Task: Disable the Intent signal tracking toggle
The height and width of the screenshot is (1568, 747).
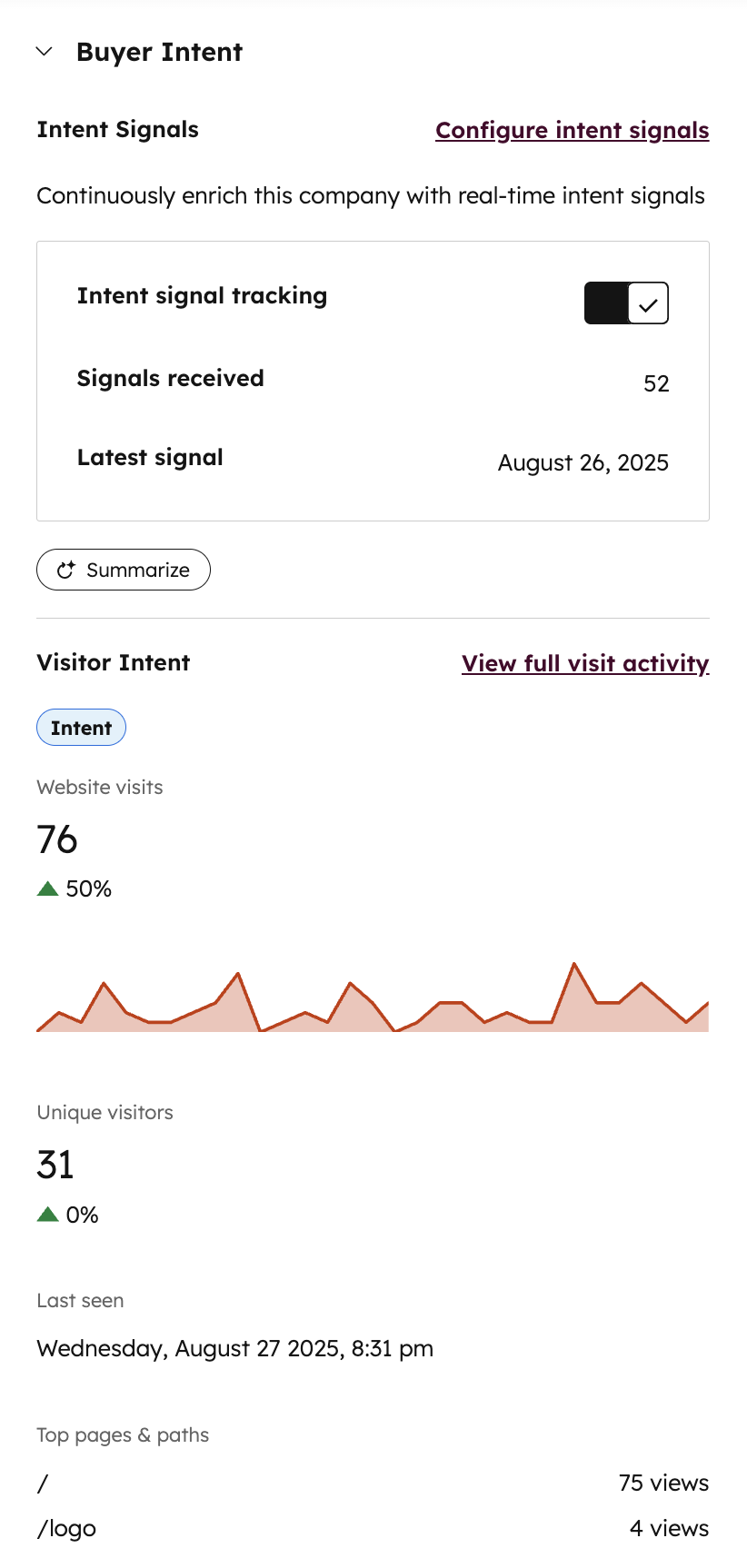Action: click(x=626, y=303)
